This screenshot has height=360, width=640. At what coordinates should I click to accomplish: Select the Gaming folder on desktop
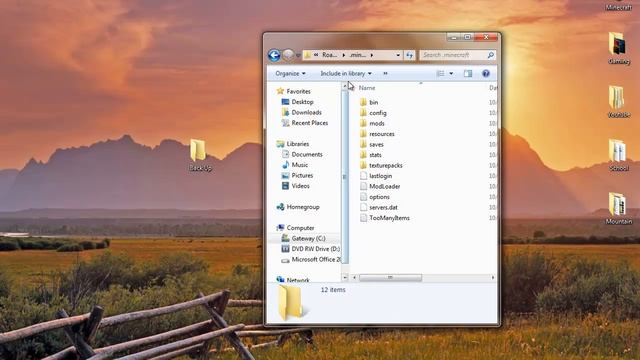pos(618,48)
